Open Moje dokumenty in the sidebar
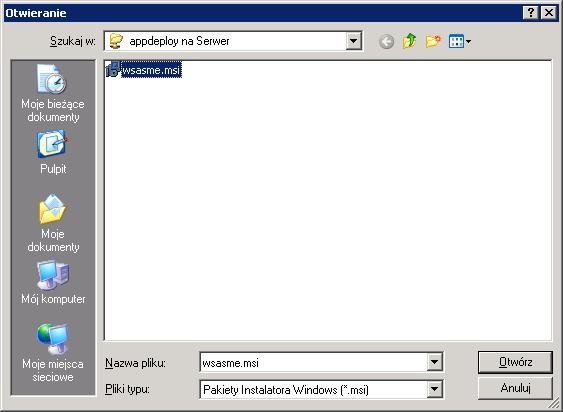The image size is (563, 412). [x=53, y=223]
